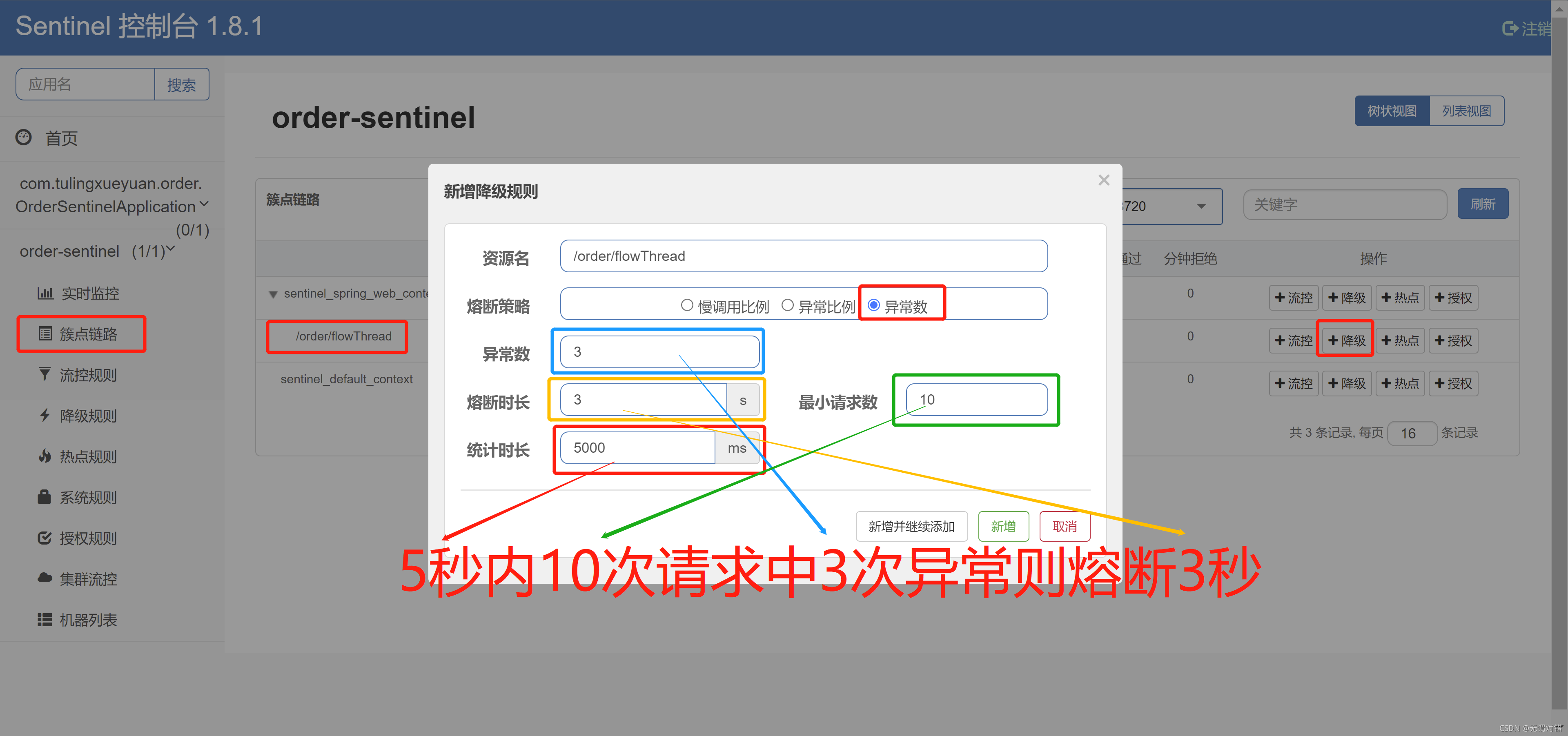The height and width of the screenshot is (736, 1568).
Task: Add 流控 rule for sentinel_default_context row
Action: point(1294,383)
